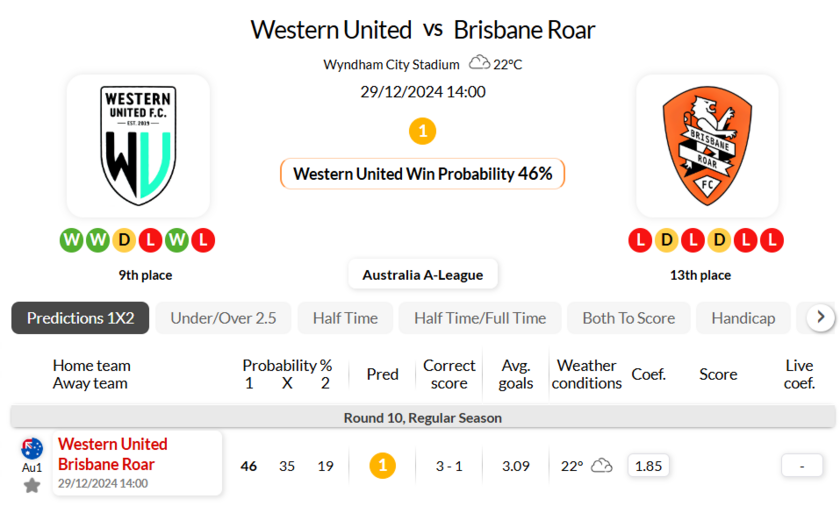Screen dimensions: 840x506
Task: Click the Western United FC logo
Action: point(138,145)
